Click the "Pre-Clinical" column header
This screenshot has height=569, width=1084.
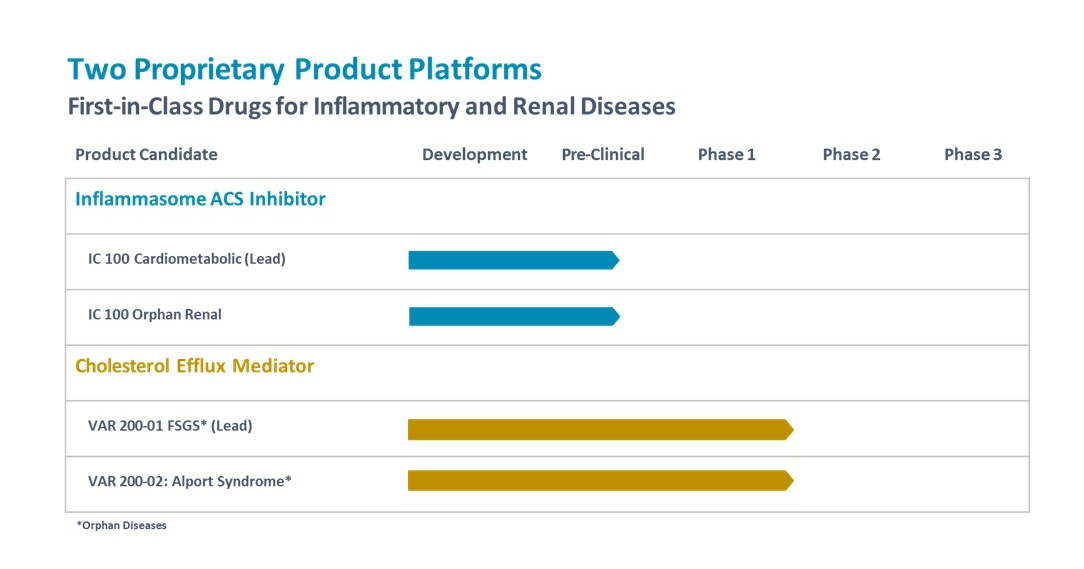tap(603, 154)
